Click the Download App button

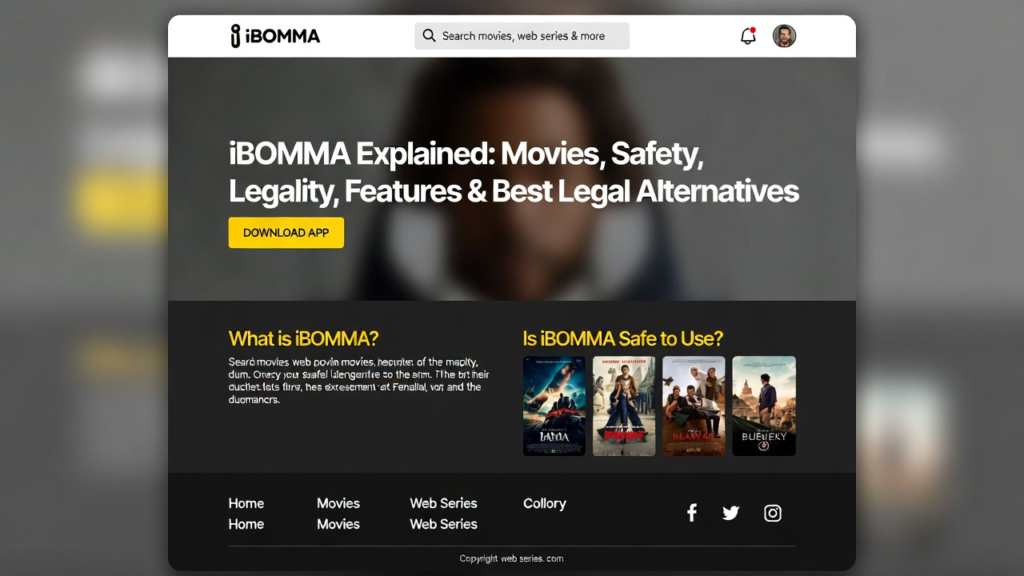point(286,232)
